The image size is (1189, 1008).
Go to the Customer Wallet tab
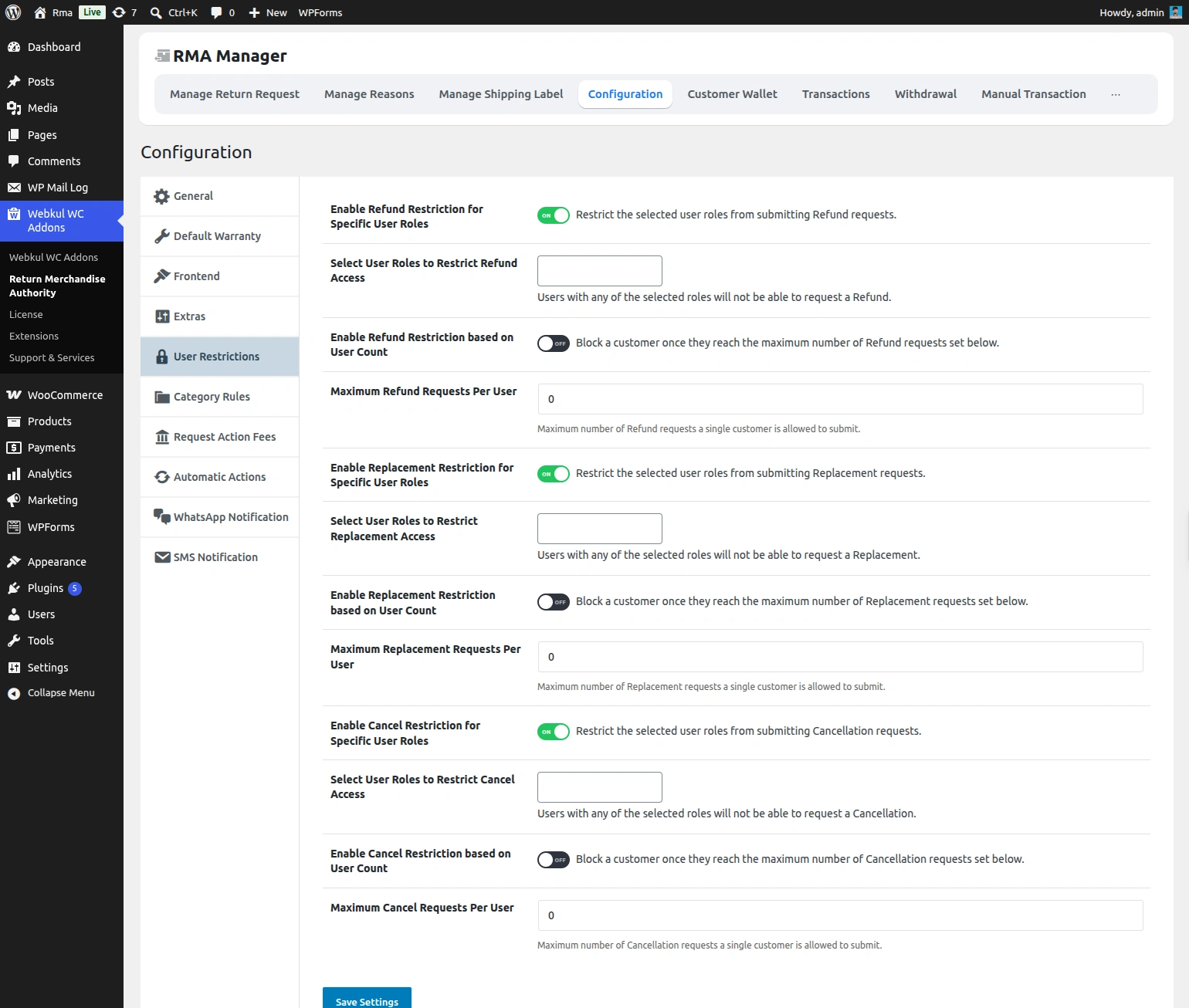tap(733, 94)
